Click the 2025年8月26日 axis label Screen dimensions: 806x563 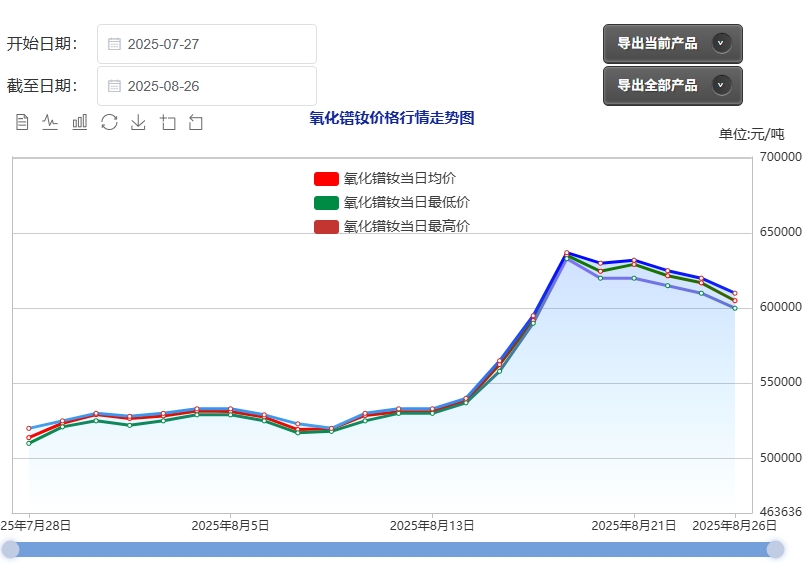tap(734, 525)
